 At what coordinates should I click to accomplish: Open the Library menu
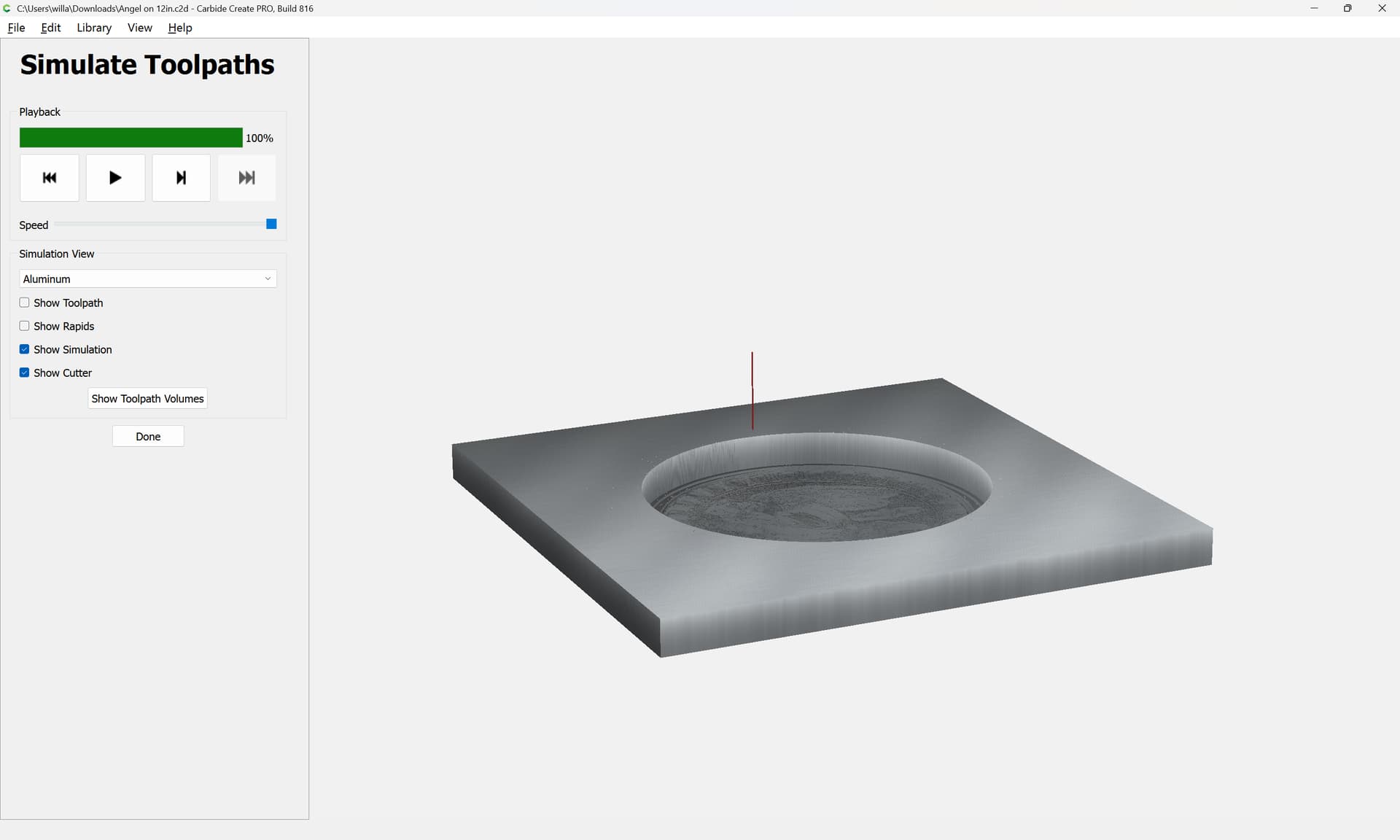point(94,28)
